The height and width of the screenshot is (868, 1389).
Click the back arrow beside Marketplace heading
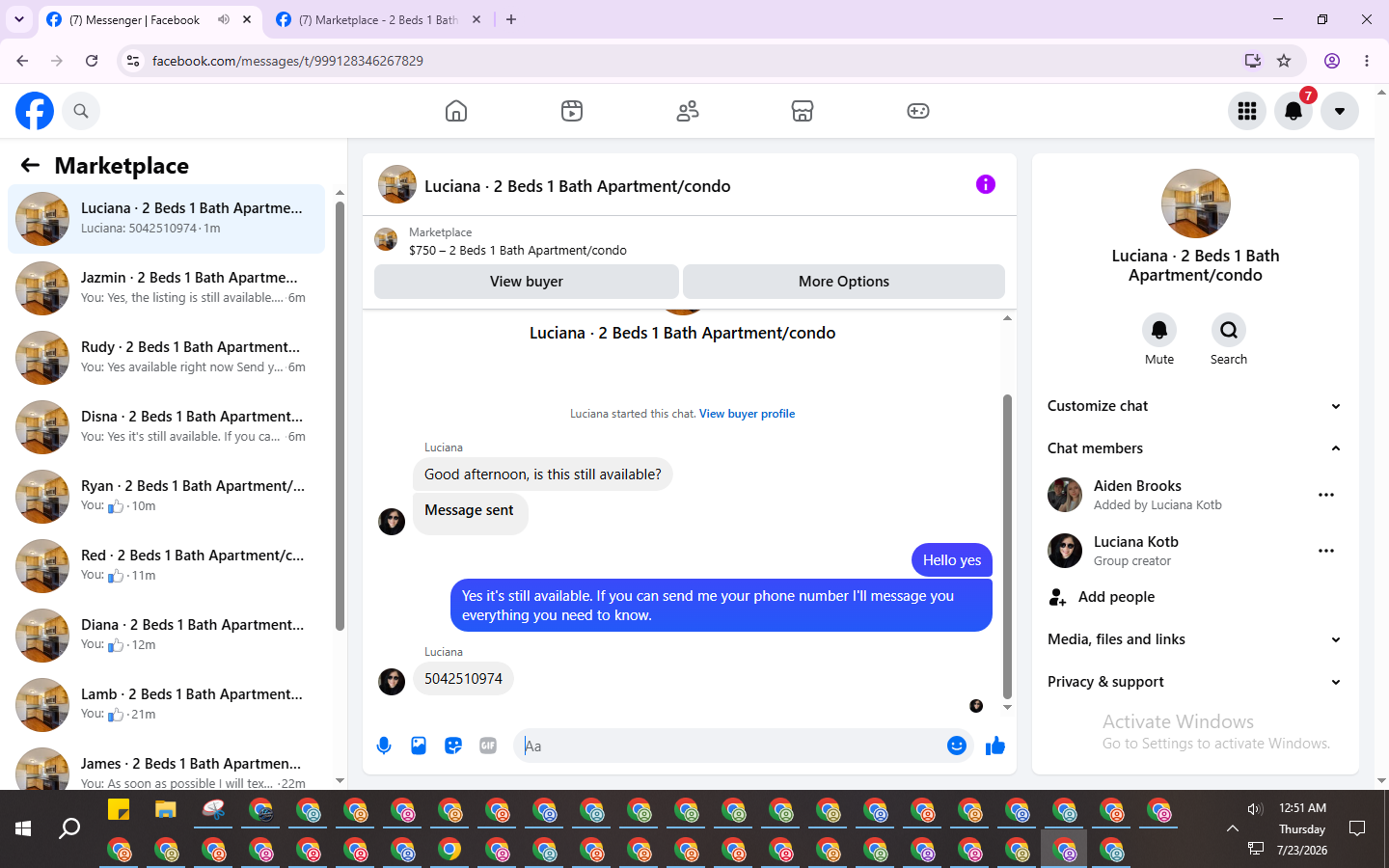pyautogui.click(x=30, y=165)
